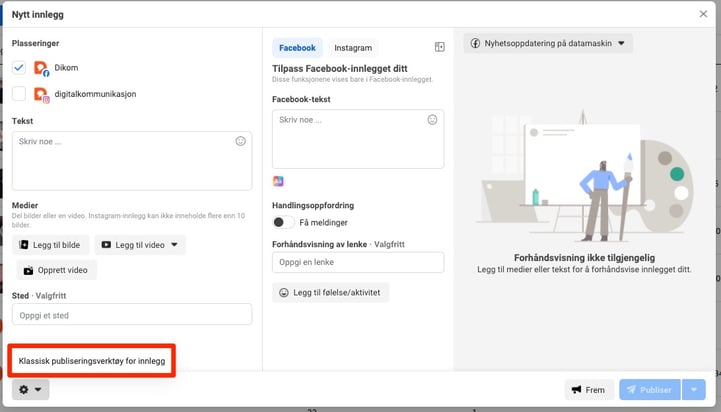Click Opprett video button

[x=57, y=270]
